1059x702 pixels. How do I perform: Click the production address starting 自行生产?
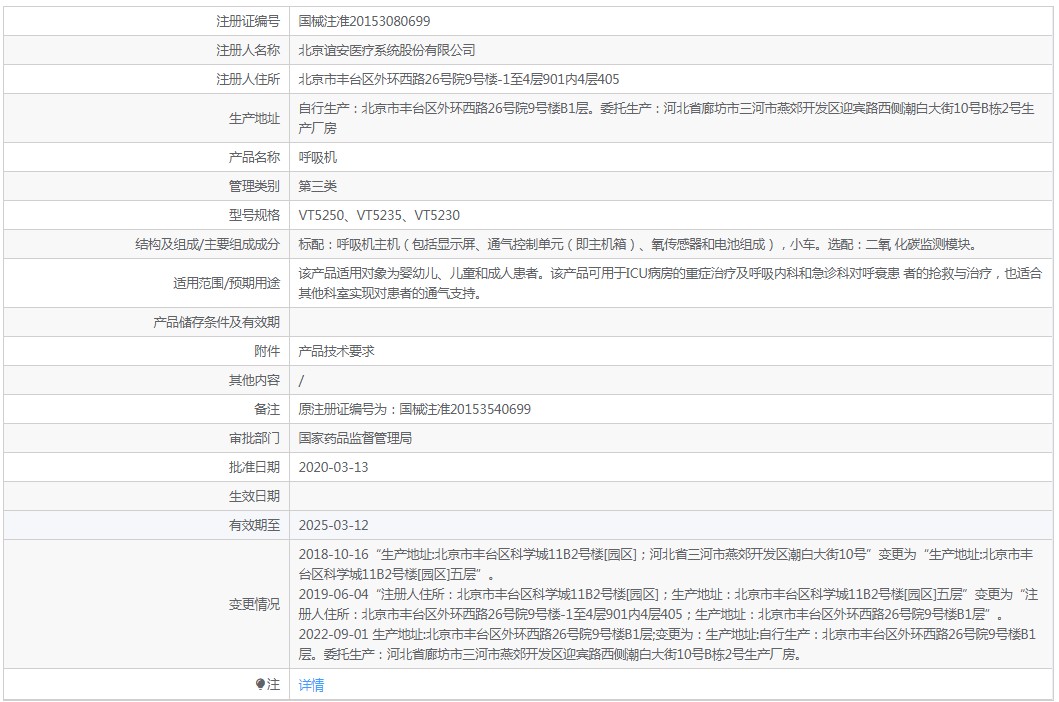click(x=667, y=118)
